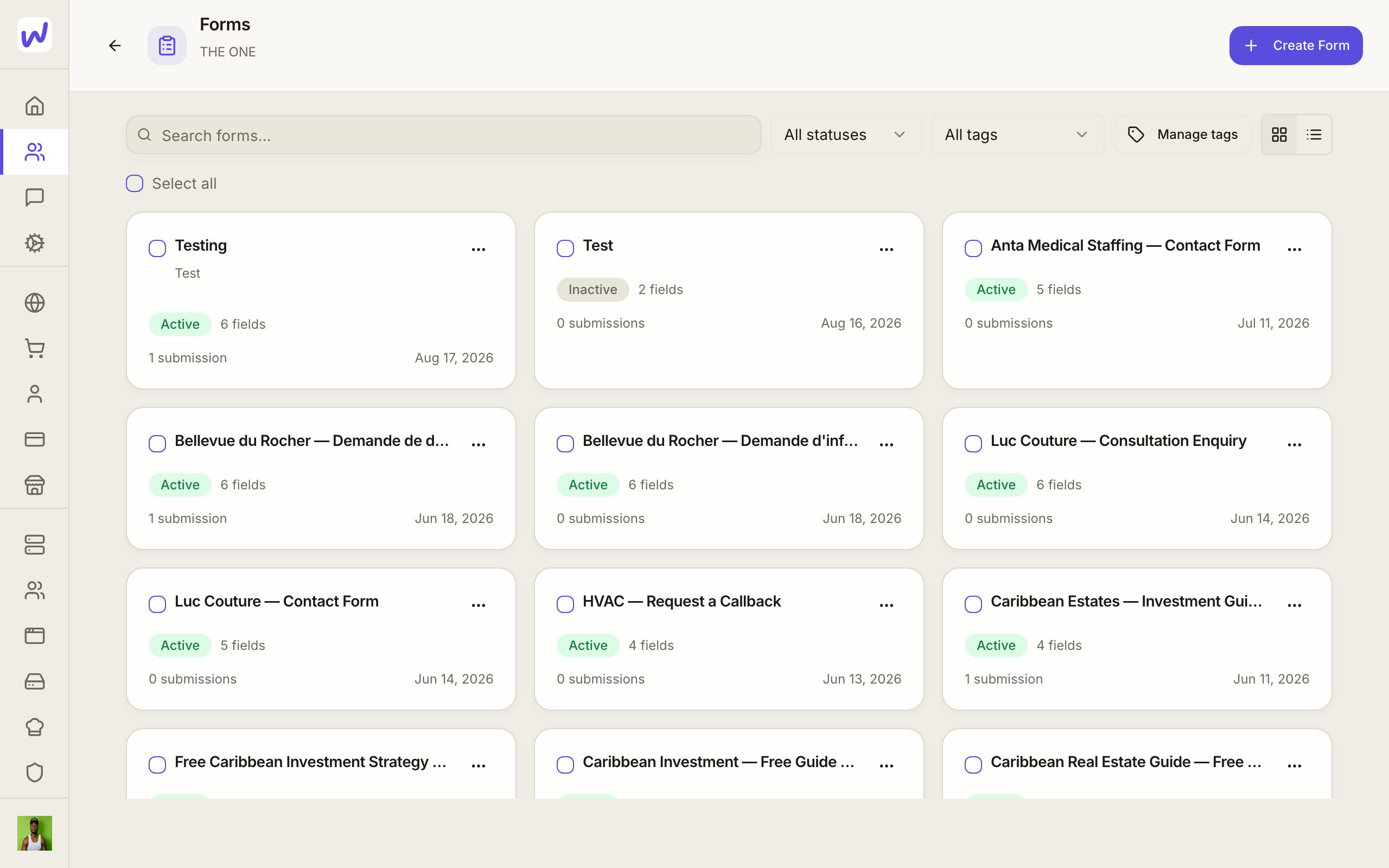Open the single person icon in sidebar
The image size is (1389, 868).
[34, 394]
